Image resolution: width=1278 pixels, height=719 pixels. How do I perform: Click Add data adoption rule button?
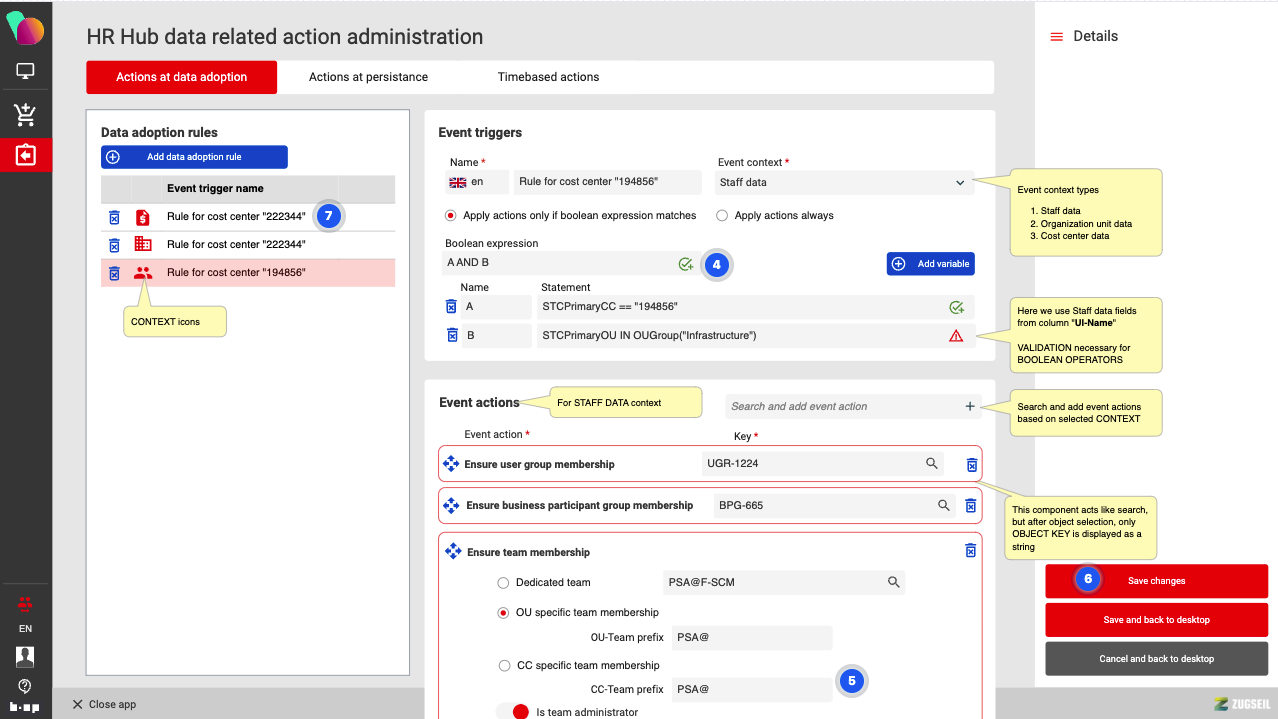(x=194, y=157)
